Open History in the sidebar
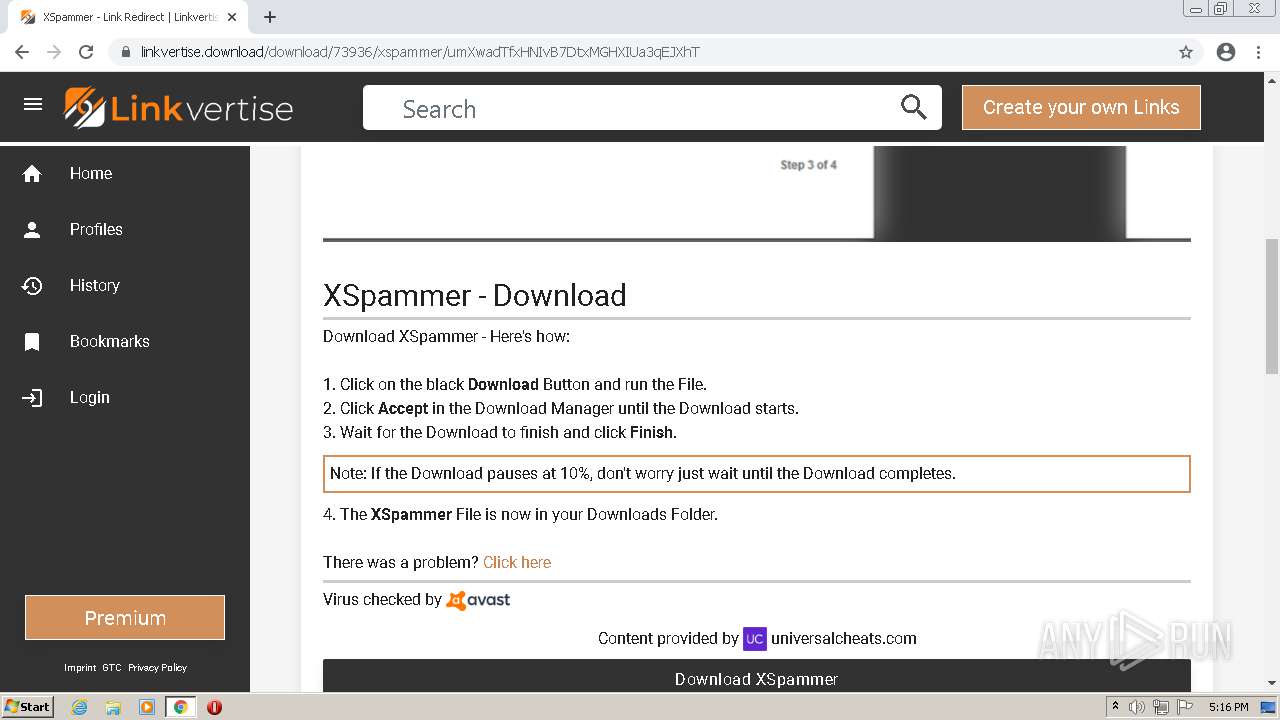This screenshot has width=1280, height=720. pyautogui.click(x=95, y=286)
